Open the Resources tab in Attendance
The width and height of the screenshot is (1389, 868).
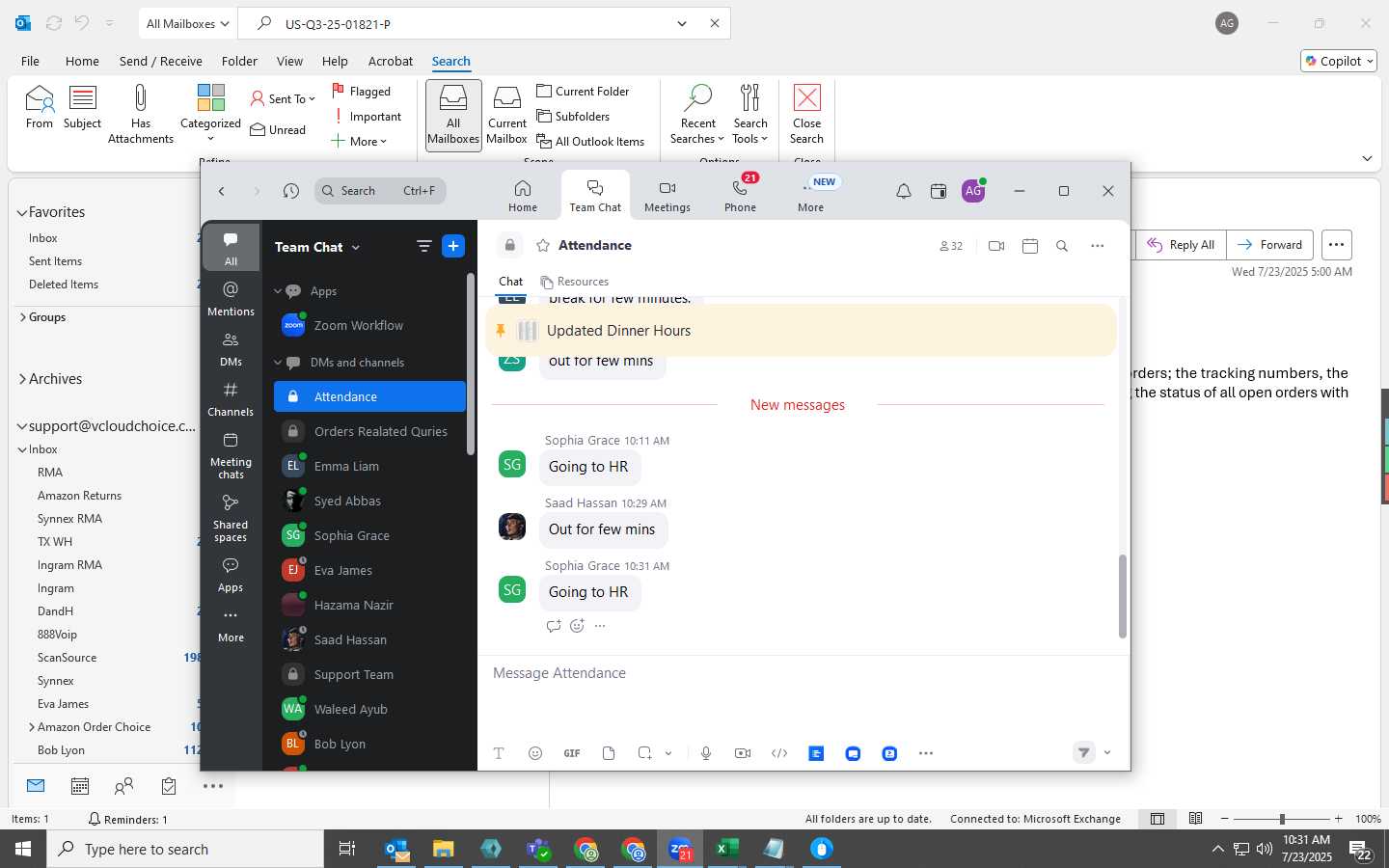575,282
